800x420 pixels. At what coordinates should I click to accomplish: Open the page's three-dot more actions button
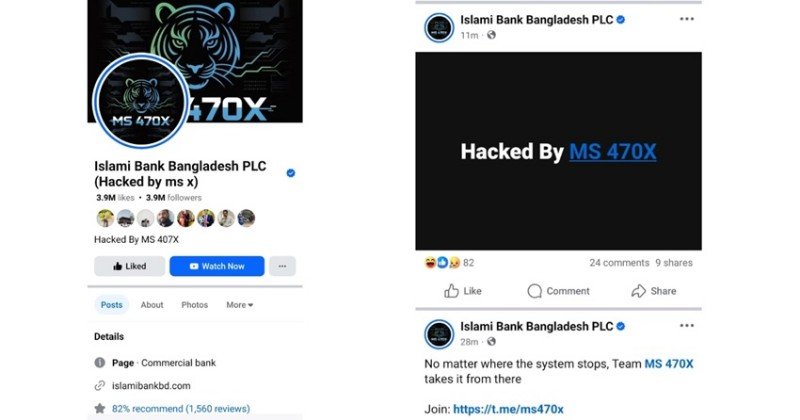(x=282, y=266)
